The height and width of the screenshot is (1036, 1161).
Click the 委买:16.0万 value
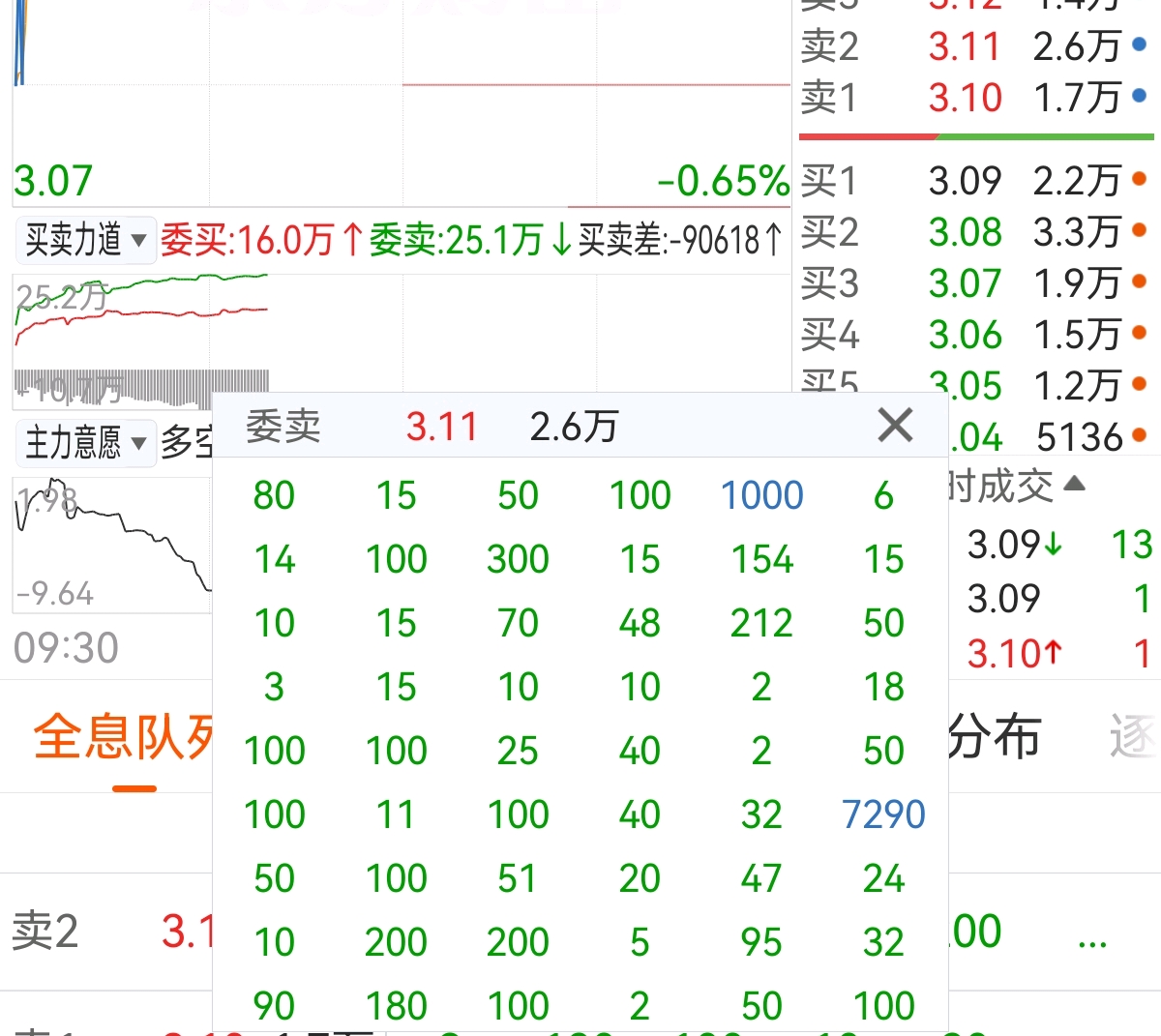click(x=261, y=240)
